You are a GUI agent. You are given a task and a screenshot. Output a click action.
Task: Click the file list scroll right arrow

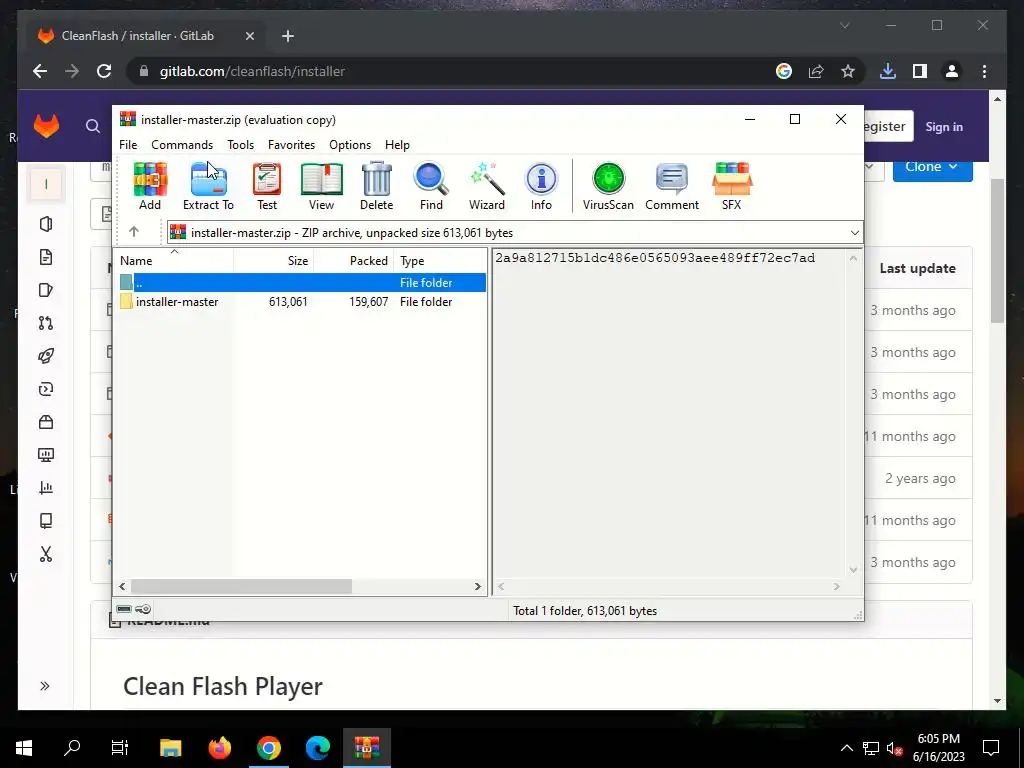pos(477,586)
